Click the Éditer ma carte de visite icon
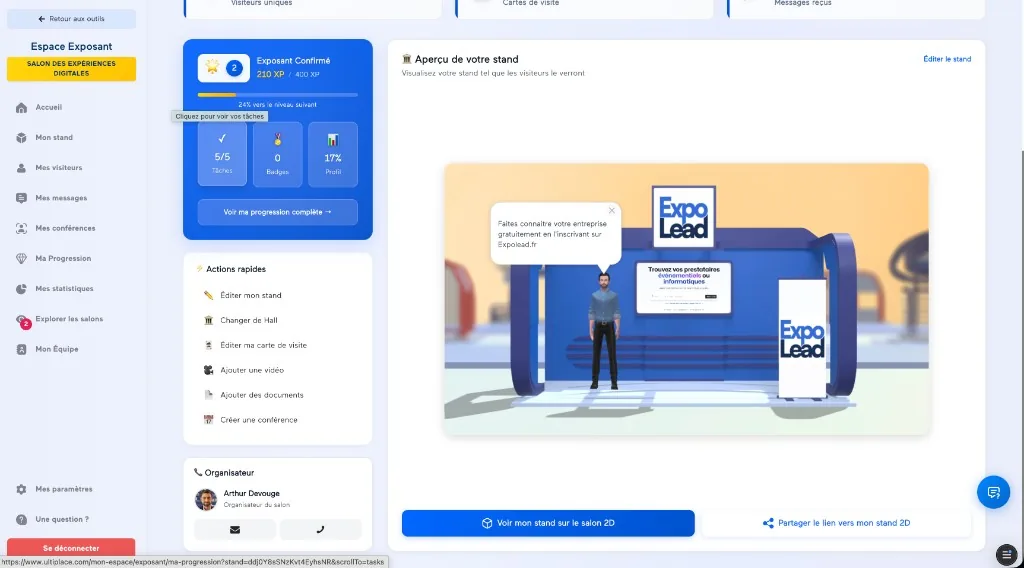The height and width of the screenshot is (568, 1024). (208, 345)
